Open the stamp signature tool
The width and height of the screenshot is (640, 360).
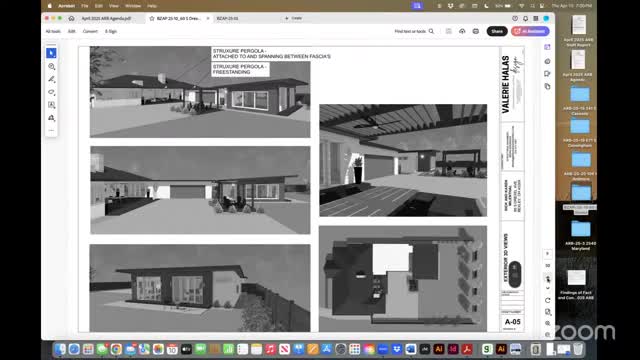(51, 118)
